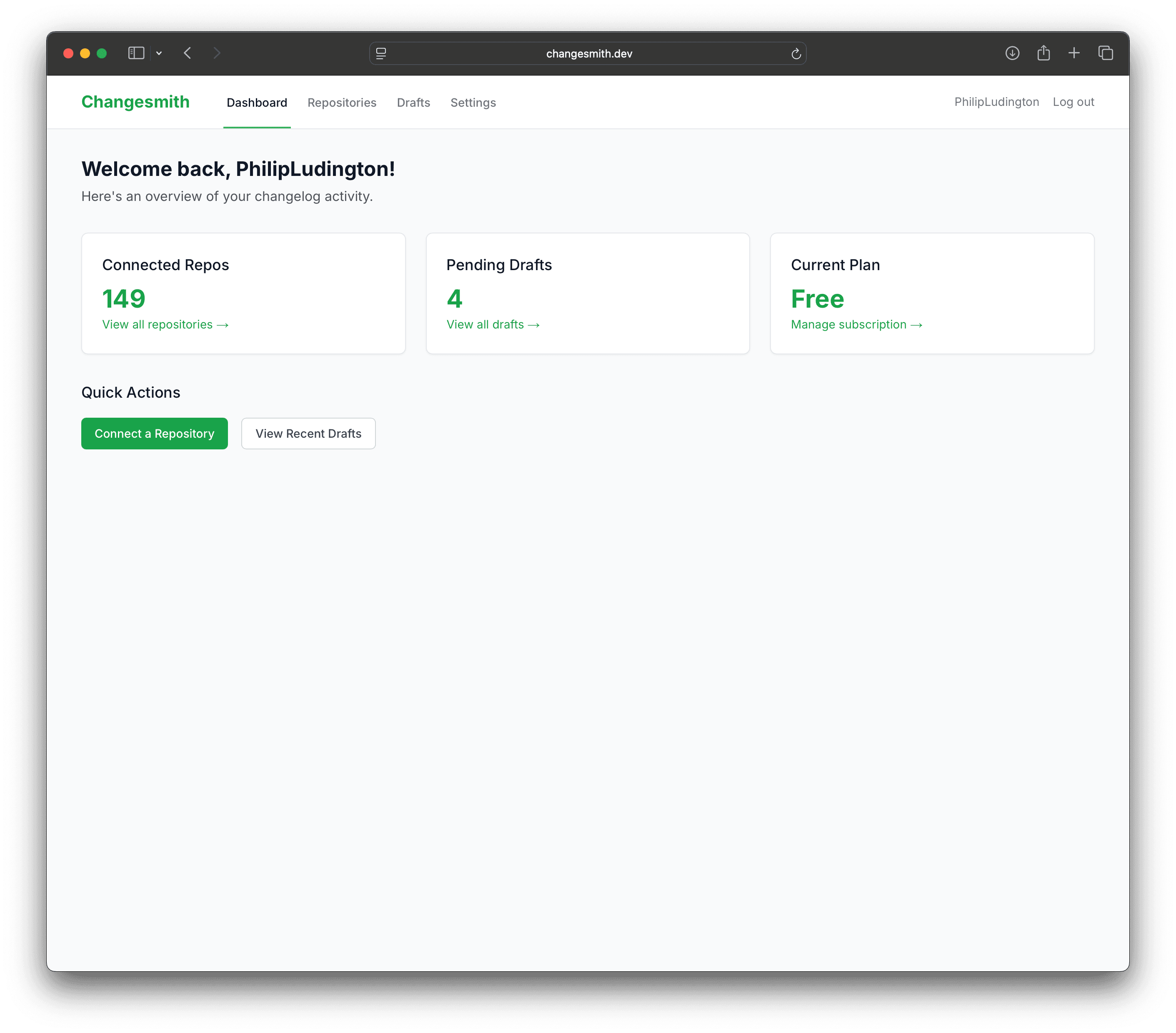
Task: Open the Safari downloads icon
Action: tap(1012, 53)
